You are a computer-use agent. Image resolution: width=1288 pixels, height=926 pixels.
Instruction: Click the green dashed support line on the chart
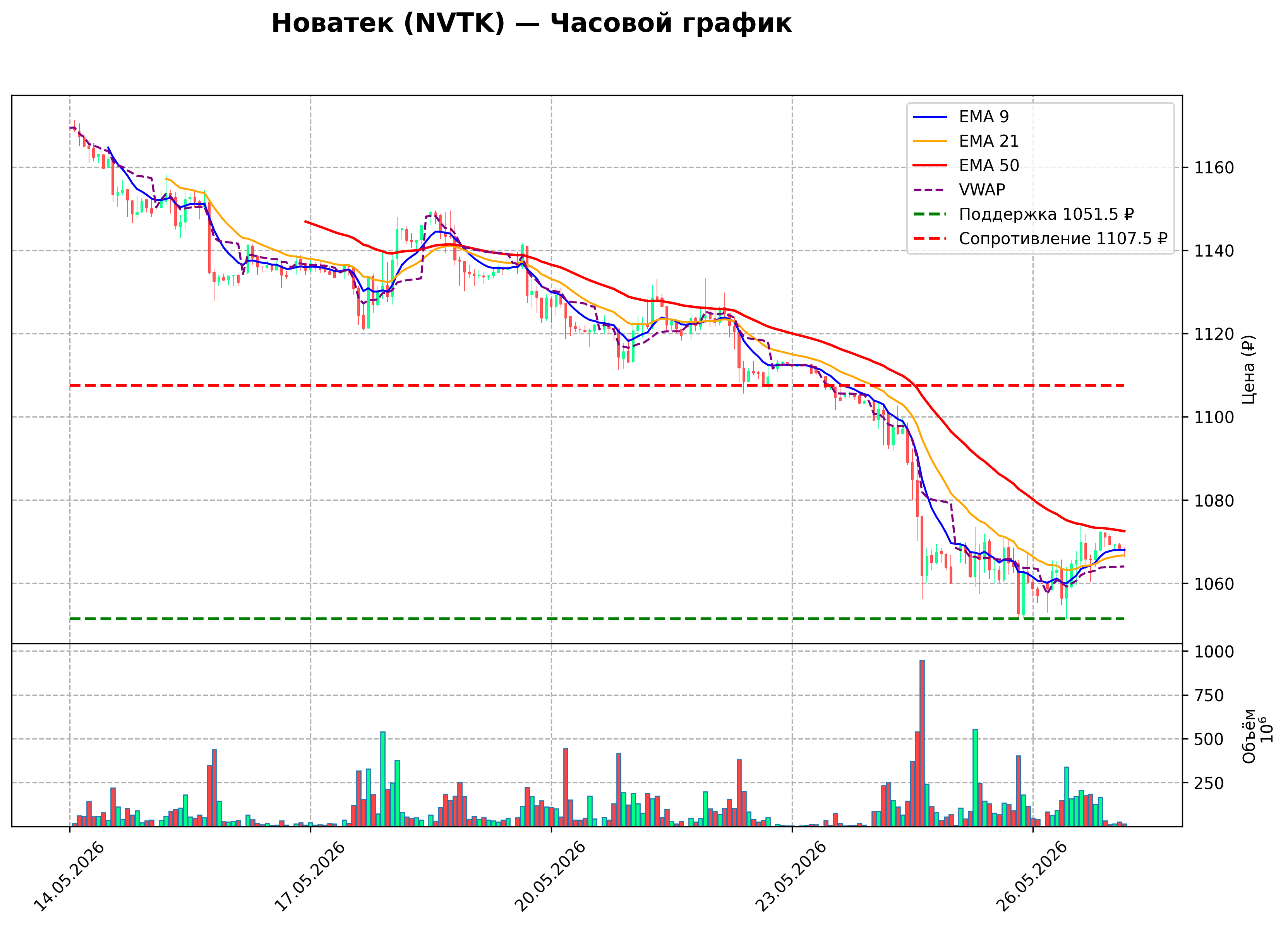pos(597,618)
